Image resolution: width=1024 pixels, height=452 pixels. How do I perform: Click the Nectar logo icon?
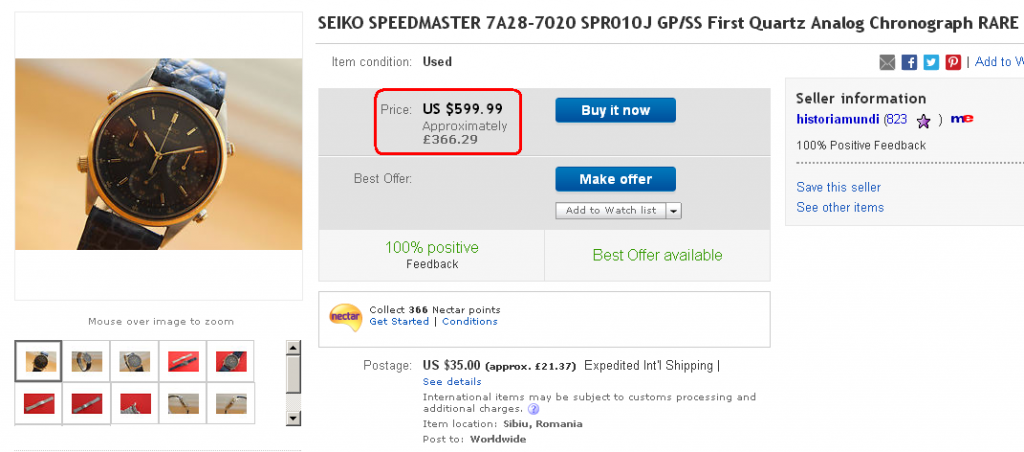pos(344,315)
